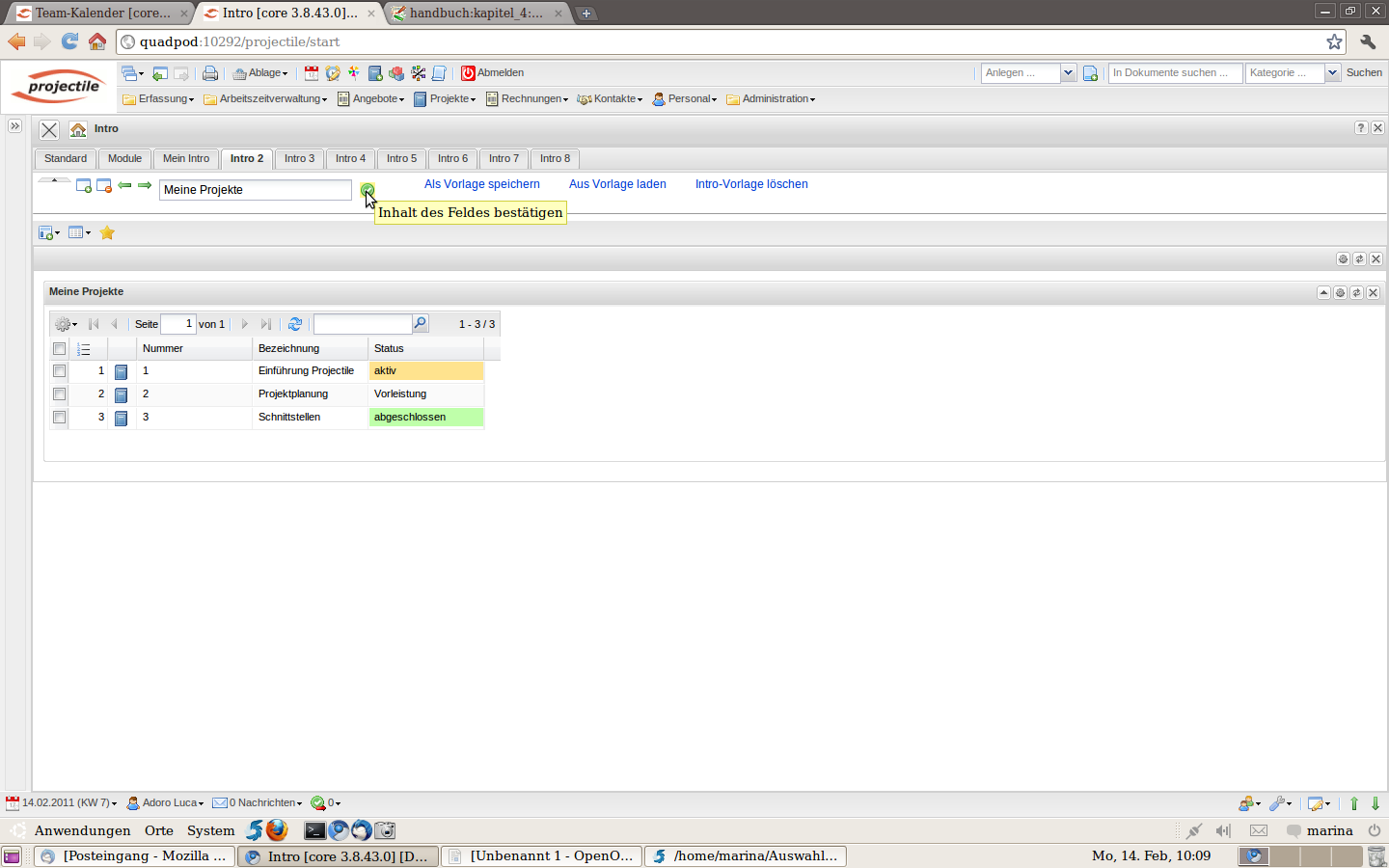The width and height of the screenshot is (1389, 868).
Task: Click the Aus Vorlage laden link
Action: (x=617, y=184)
